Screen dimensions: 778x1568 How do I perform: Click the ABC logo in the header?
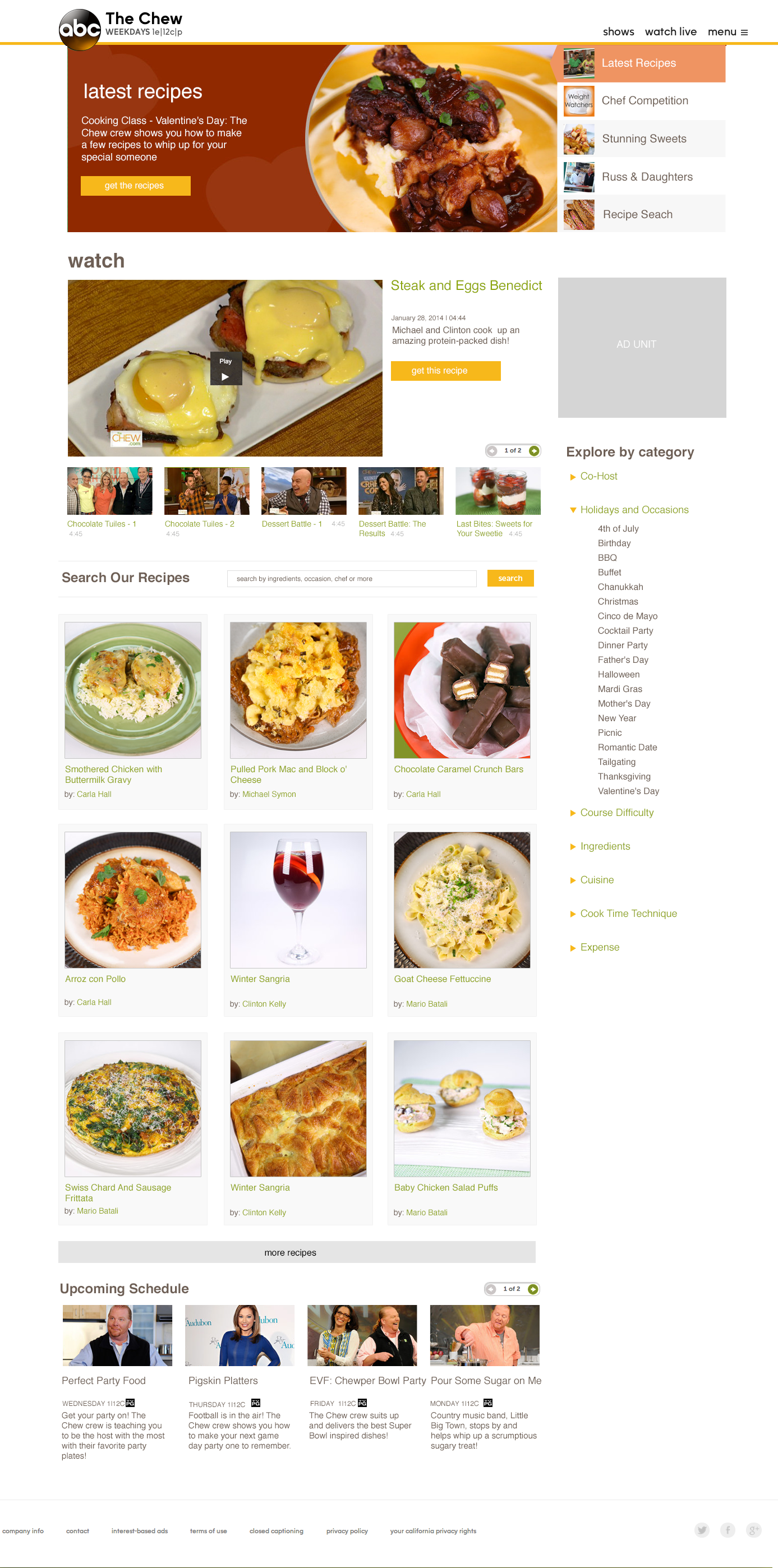(80, 29)
